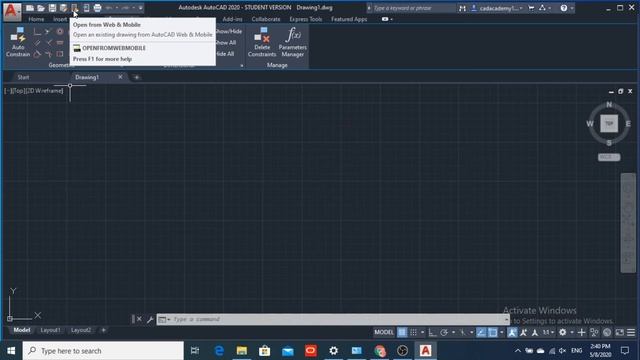This screenshot has height=360, width=640.
Task: Click the viewport label Top view control
Action: coord(18,91)
